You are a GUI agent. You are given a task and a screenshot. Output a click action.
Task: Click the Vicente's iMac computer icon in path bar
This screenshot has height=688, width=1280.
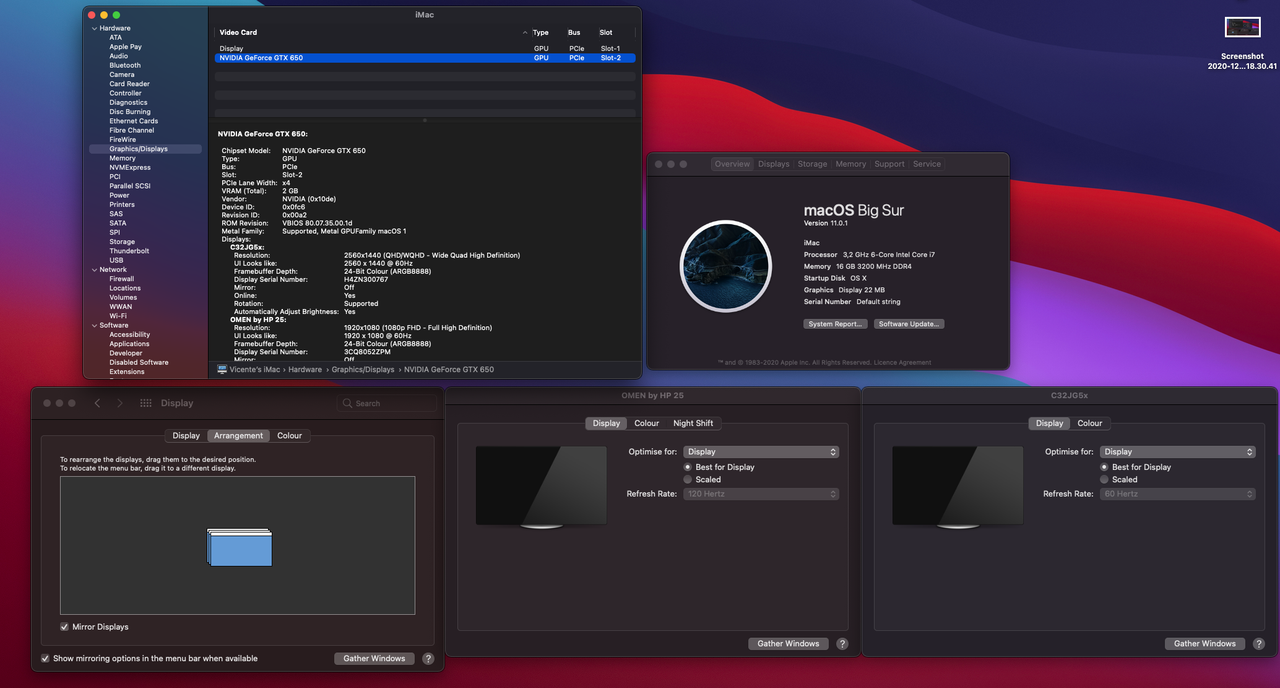point(222,369)
